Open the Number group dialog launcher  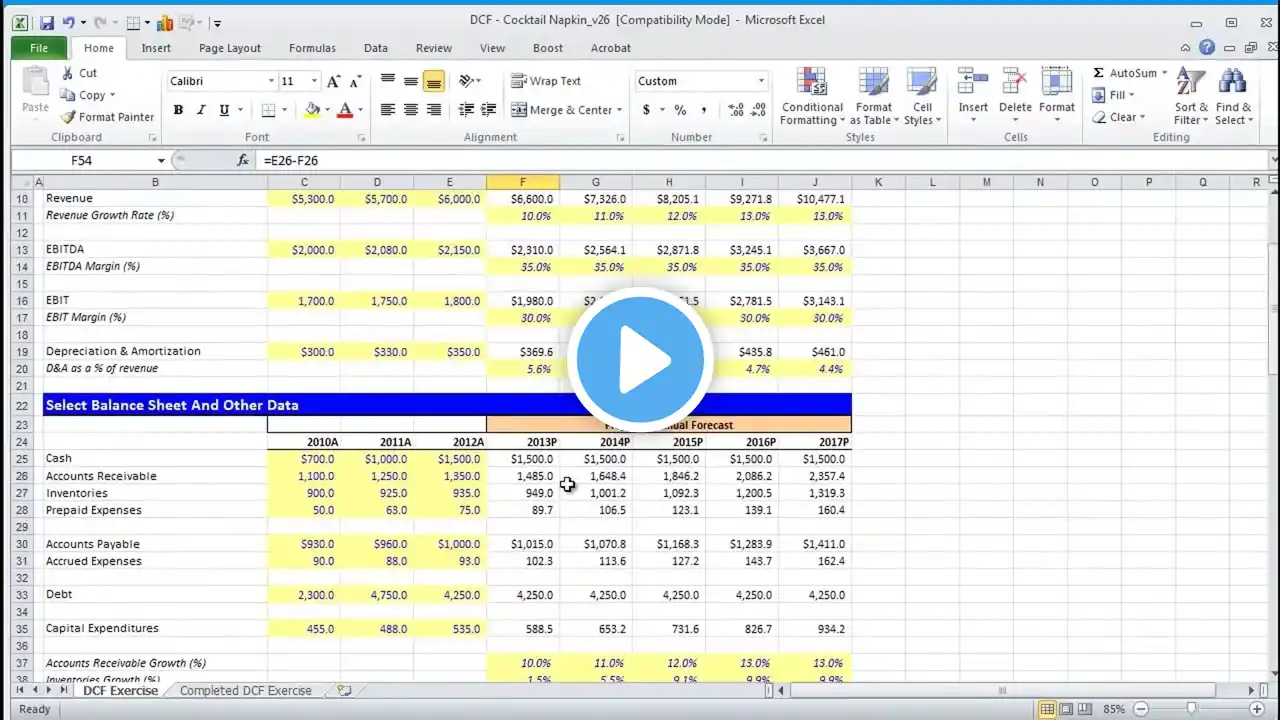tap(763, 138)
